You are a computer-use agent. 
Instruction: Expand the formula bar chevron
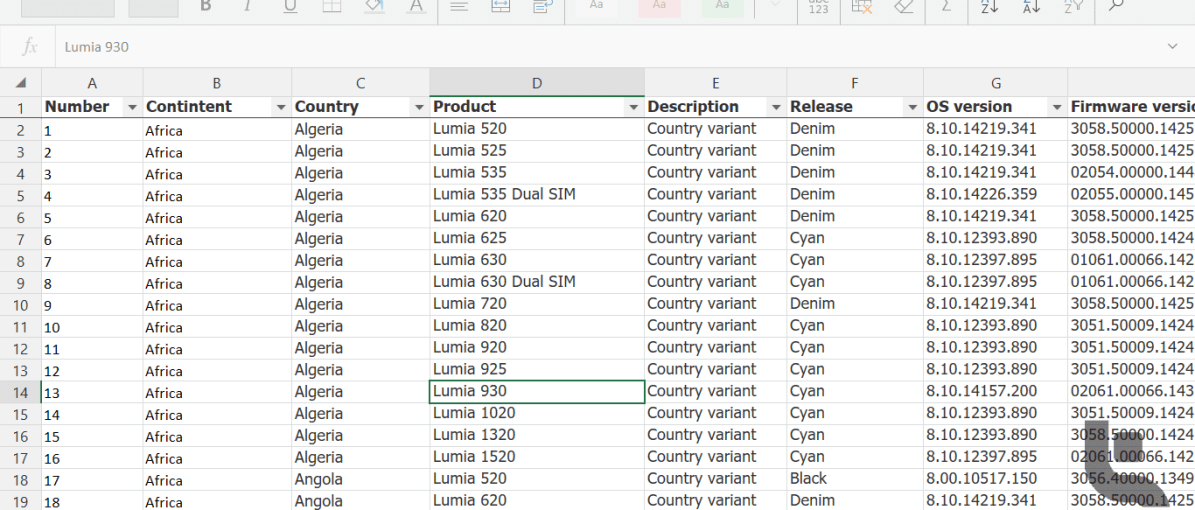pos(1172,47)
